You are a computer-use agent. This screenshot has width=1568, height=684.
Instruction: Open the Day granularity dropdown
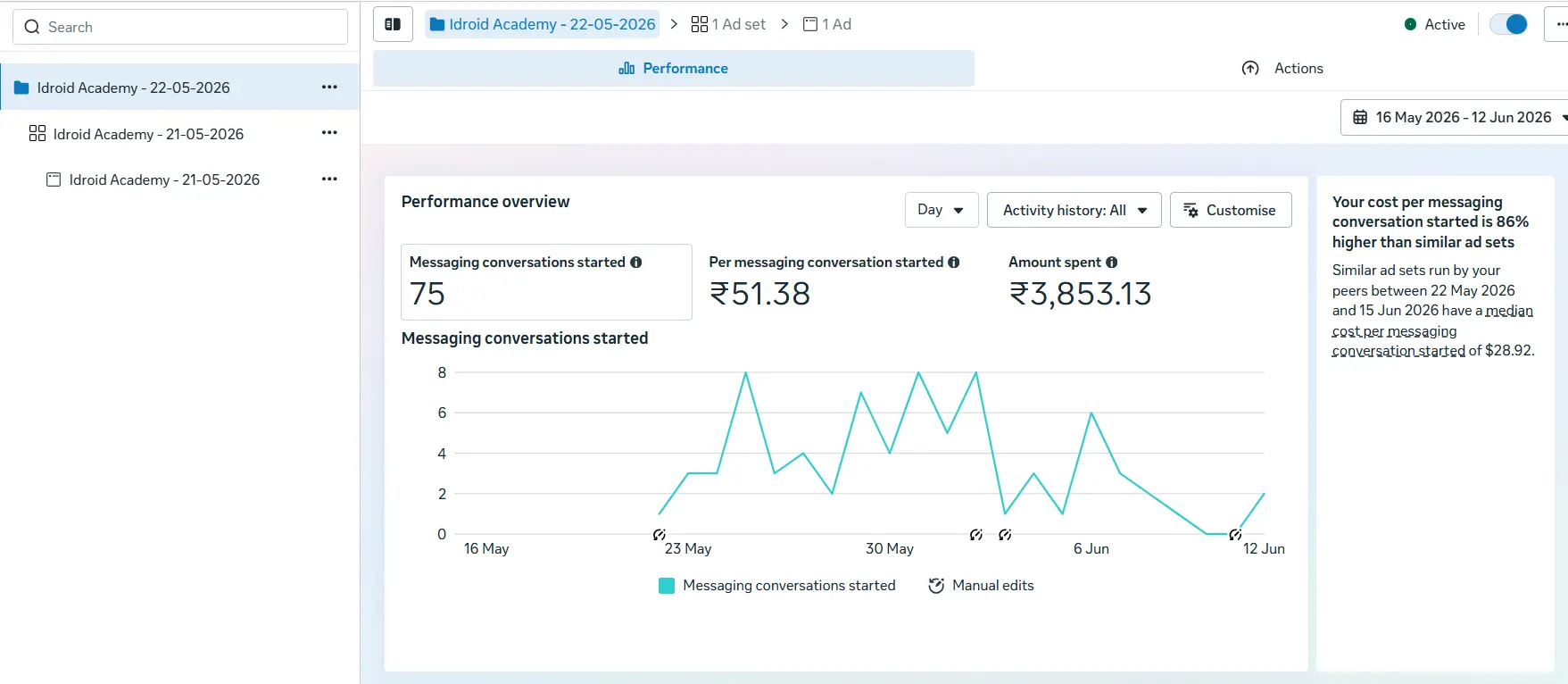[942, 210]
